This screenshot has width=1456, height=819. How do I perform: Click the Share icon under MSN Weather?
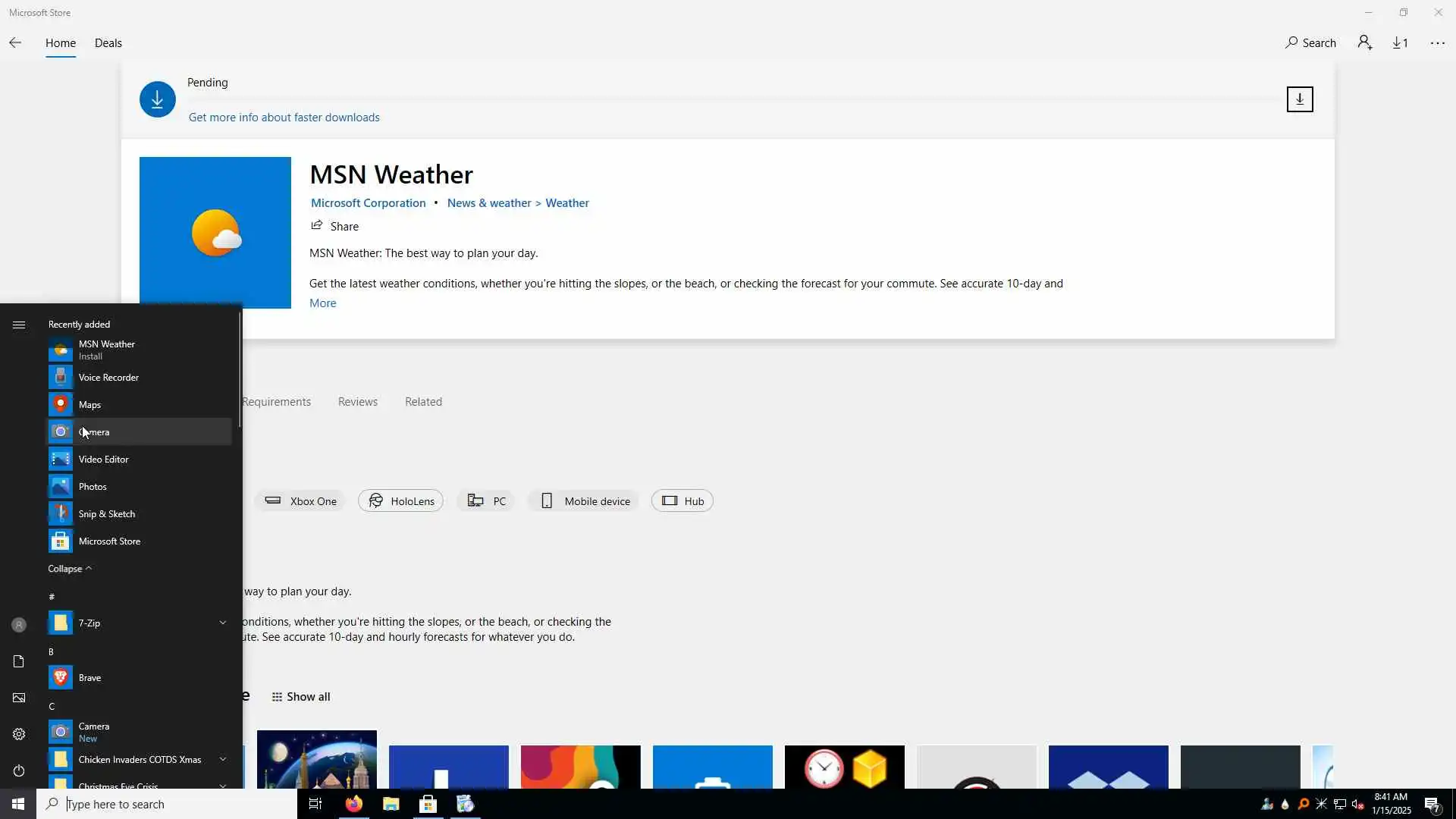[317, 226]
